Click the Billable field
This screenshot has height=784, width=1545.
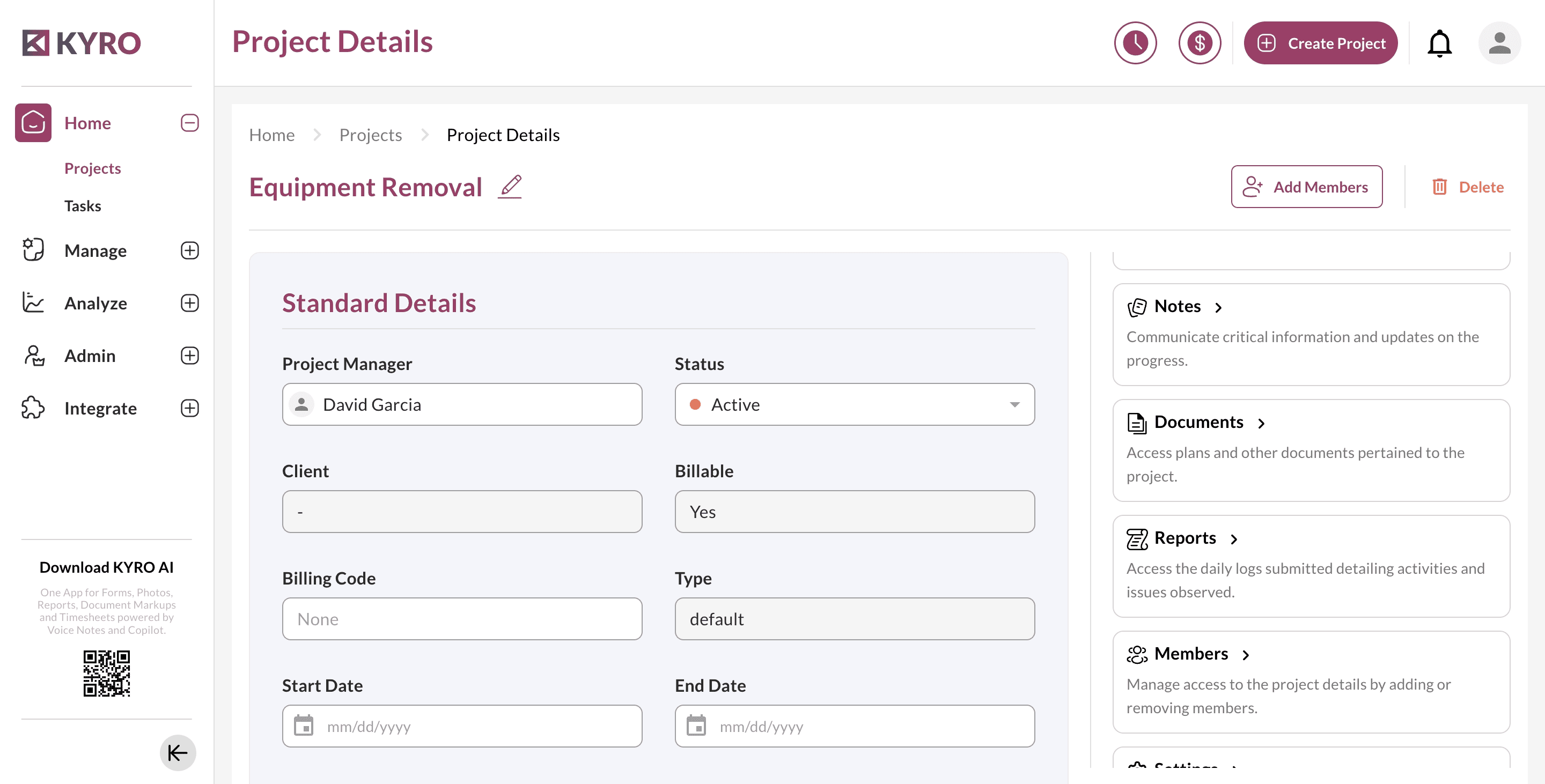click(855, 511)
